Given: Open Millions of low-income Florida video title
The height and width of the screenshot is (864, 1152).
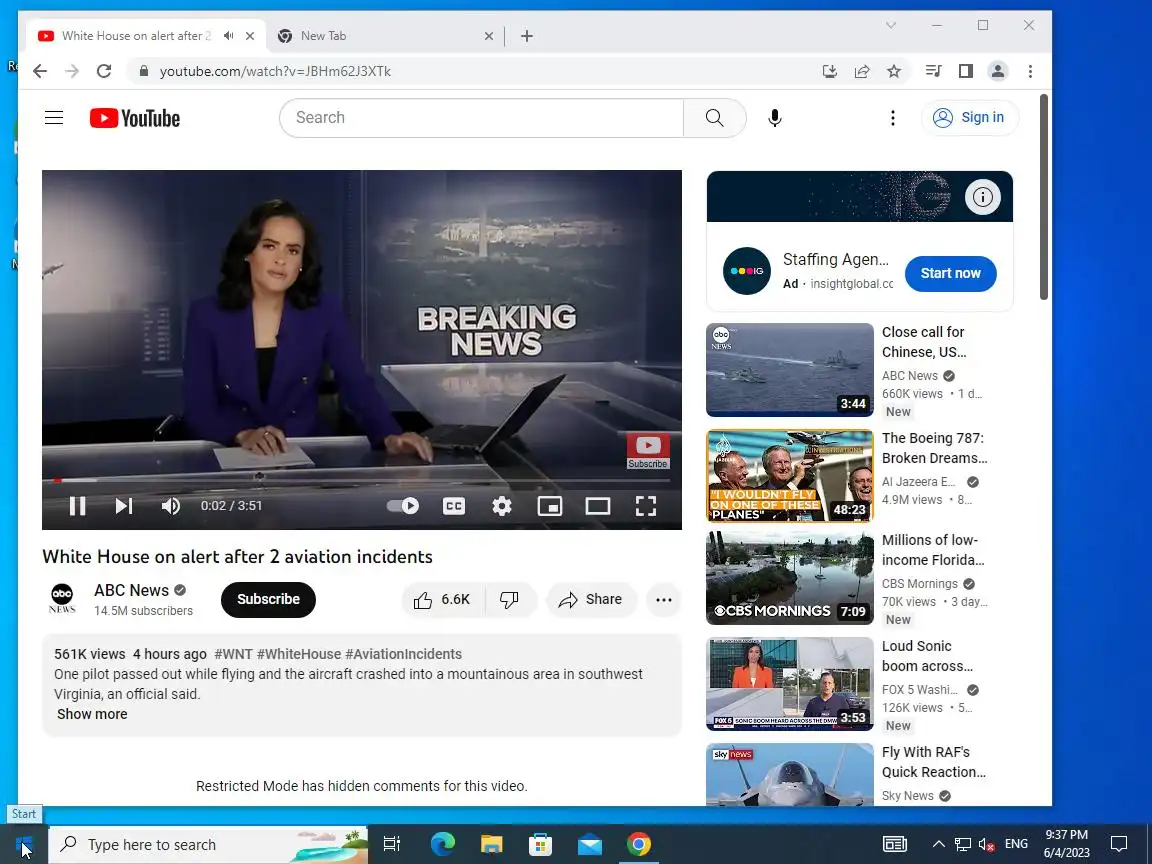Looking at the screenshot, I should point(933,550).
